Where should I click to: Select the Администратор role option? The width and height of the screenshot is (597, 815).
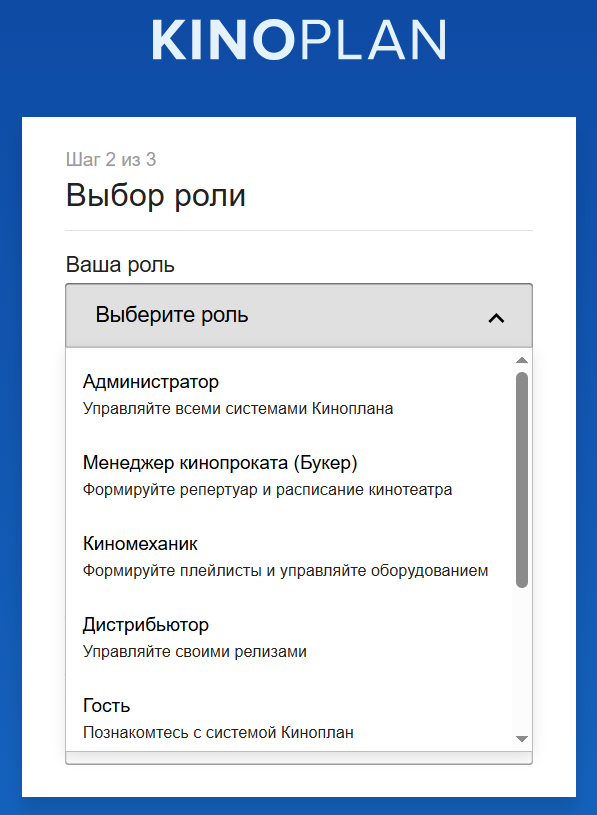(289, 394)
